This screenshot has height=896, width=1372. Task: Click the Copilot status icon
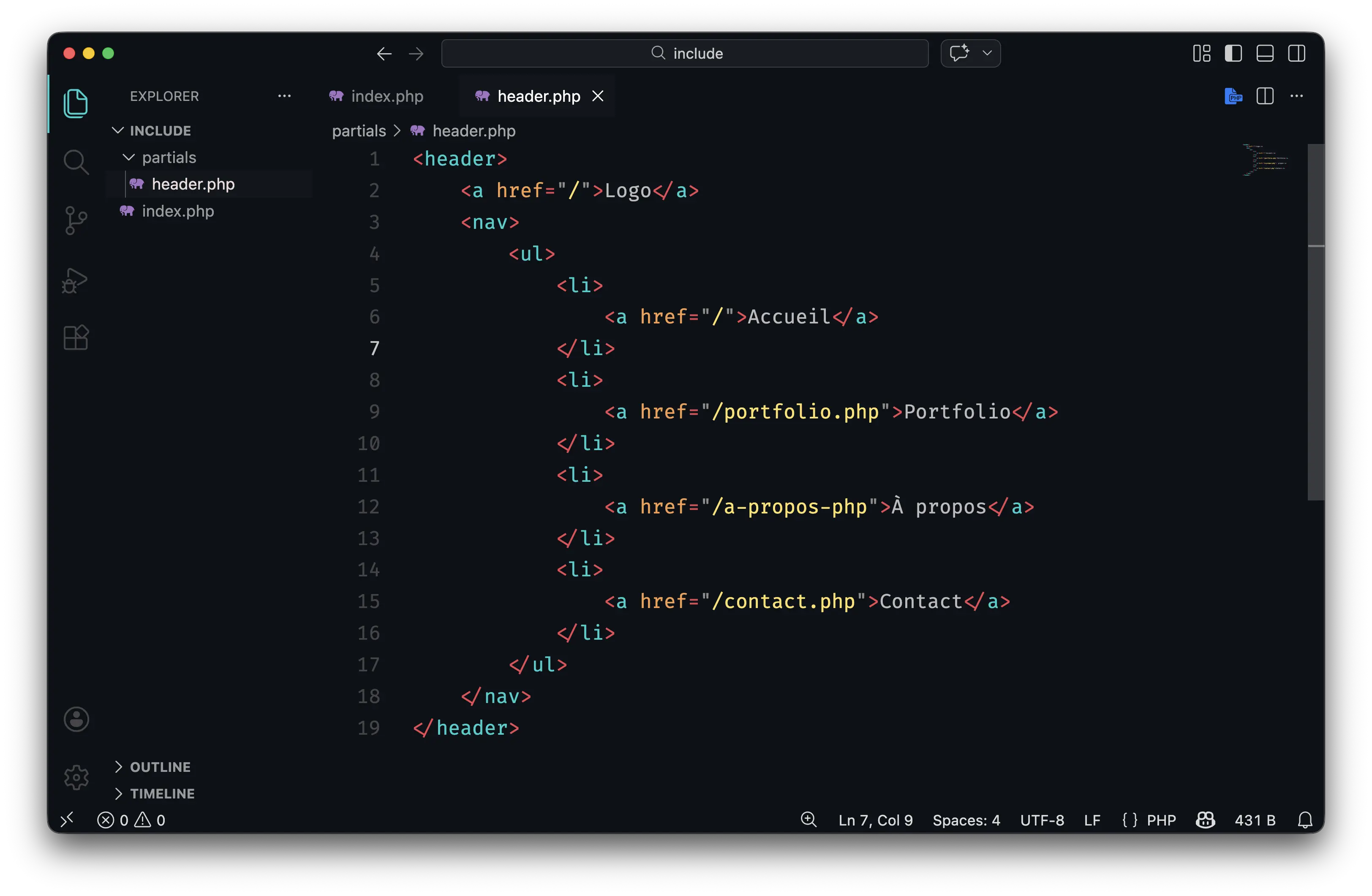1206,820
